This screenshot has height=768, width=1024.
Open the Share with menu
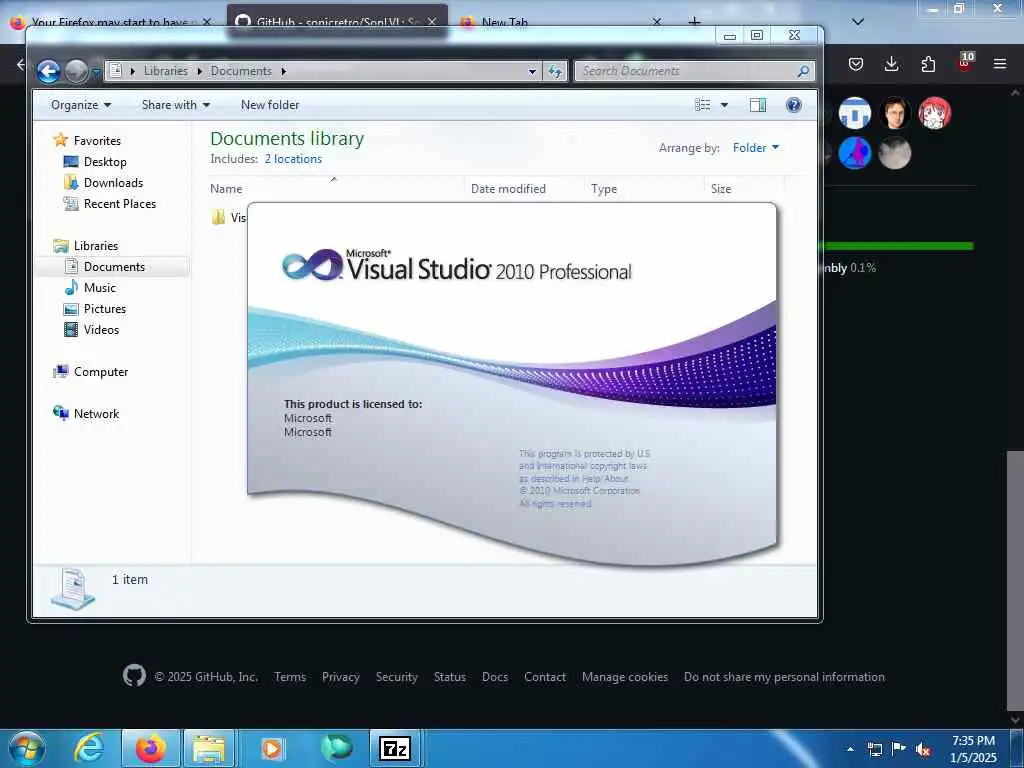point(176,105)
